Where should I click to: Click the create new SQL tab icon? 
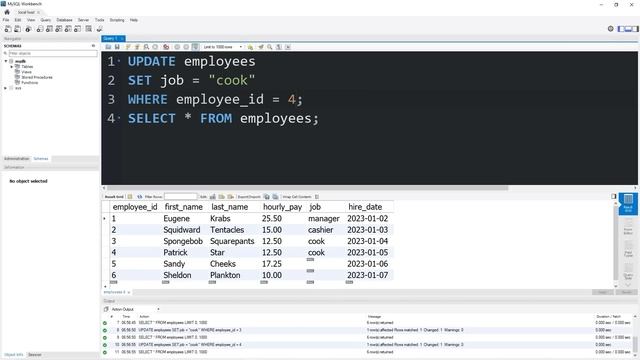[8, 29]
